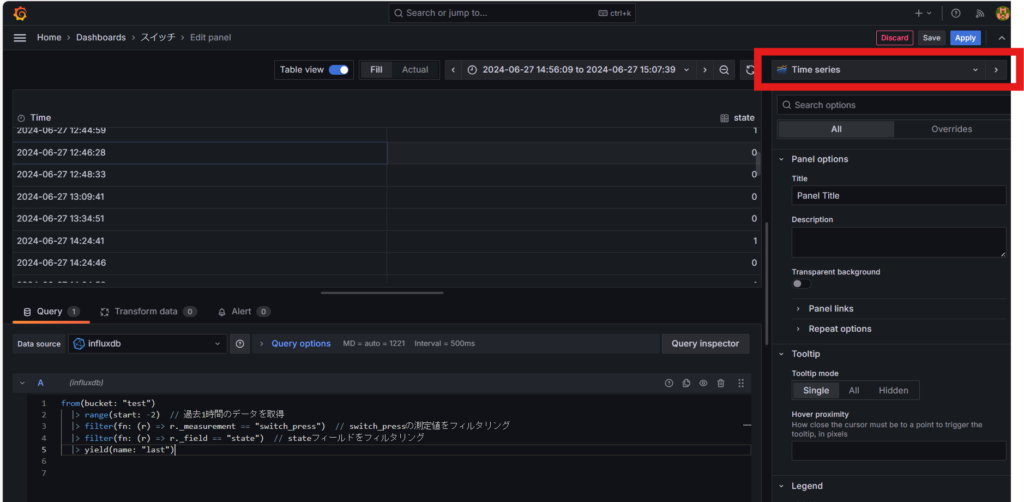The height and width of the screenshot is (502, 1024).
Task: Duplicate query A using copy icon
Action: point(686,383)
